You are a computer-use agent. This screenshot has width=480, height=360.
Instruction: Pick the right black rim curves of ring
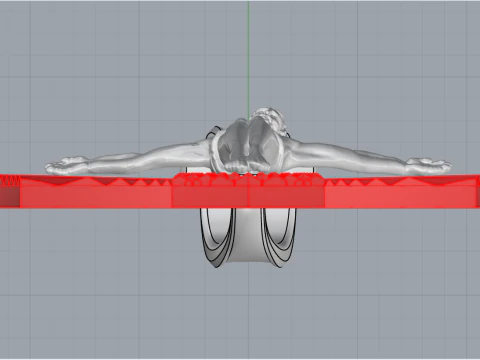(279, 237)
